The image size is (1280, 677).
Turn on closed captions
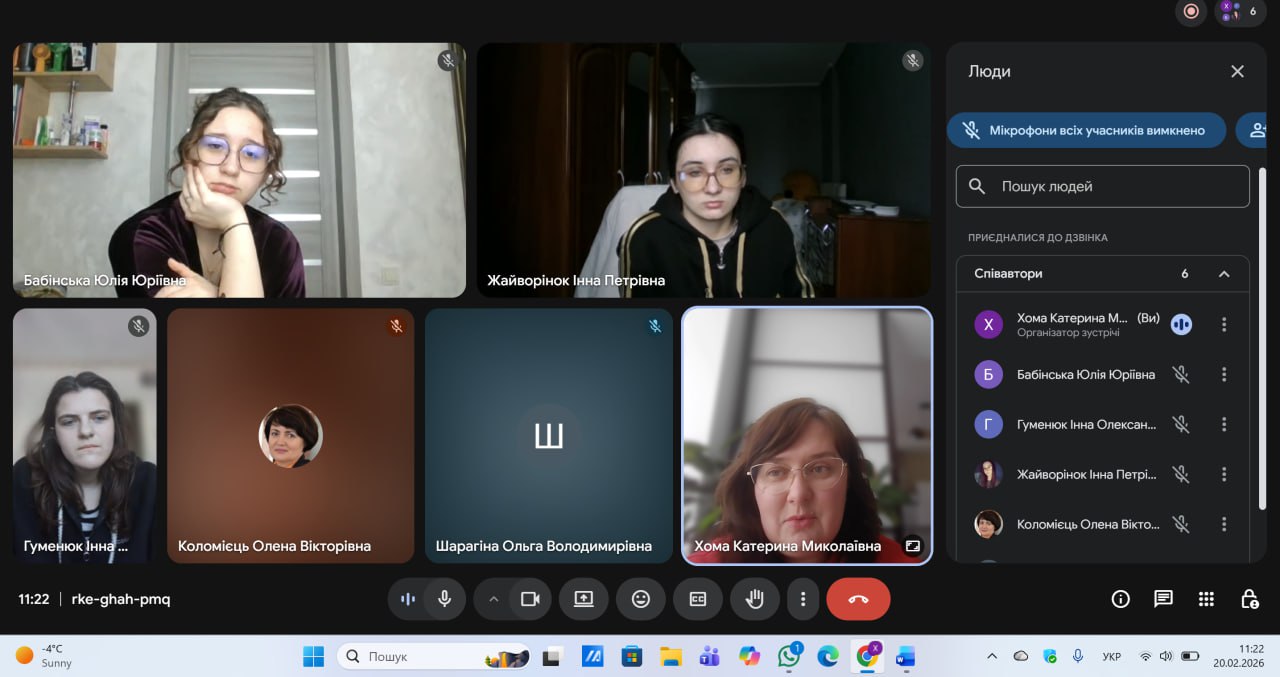697,599
